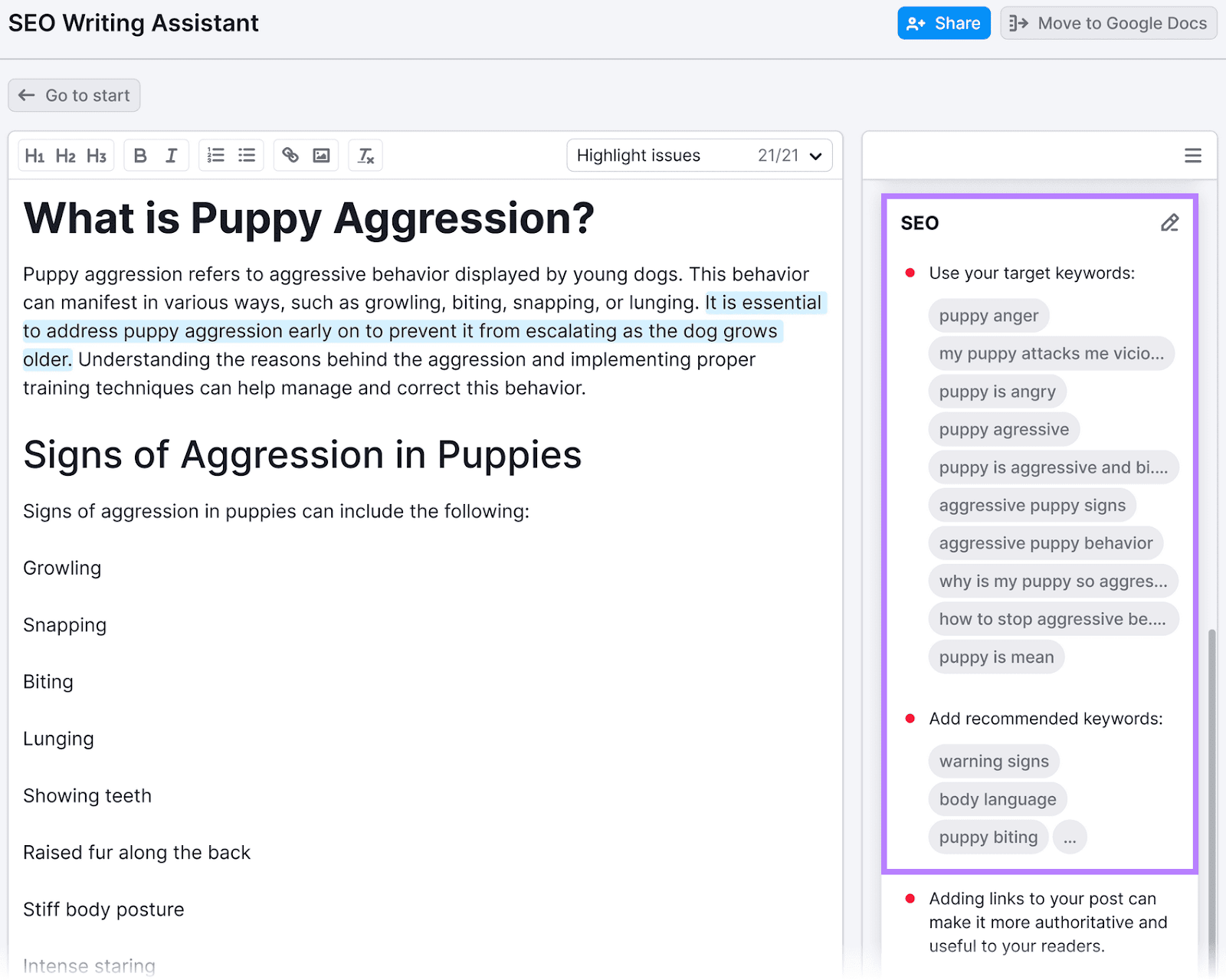Insert a bulleted list
The image size is (1226, 980).
[x=246, y=155]
